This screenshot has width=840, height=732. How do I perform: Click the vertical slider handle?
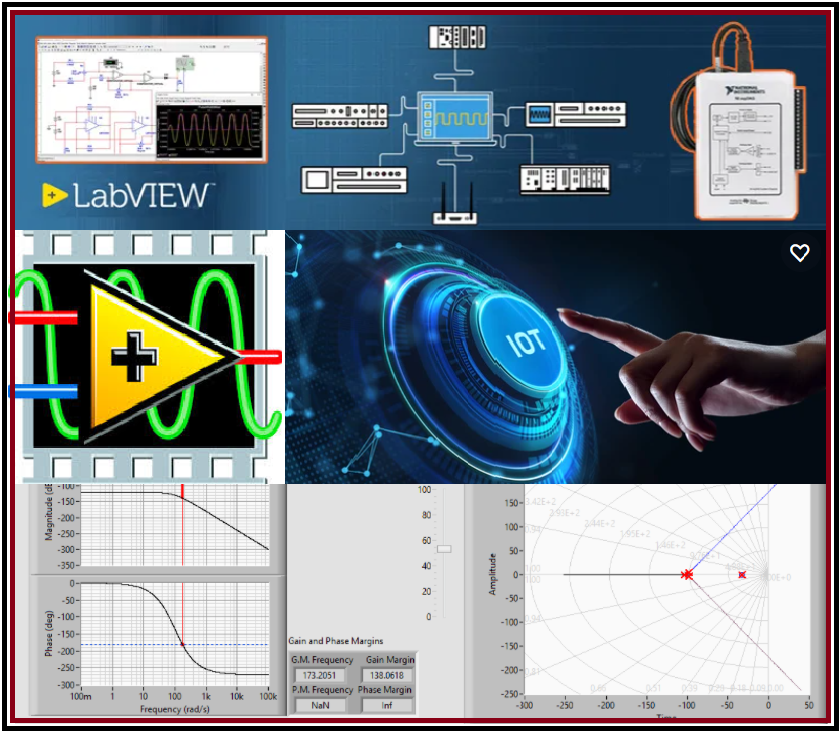pos(445,548)
